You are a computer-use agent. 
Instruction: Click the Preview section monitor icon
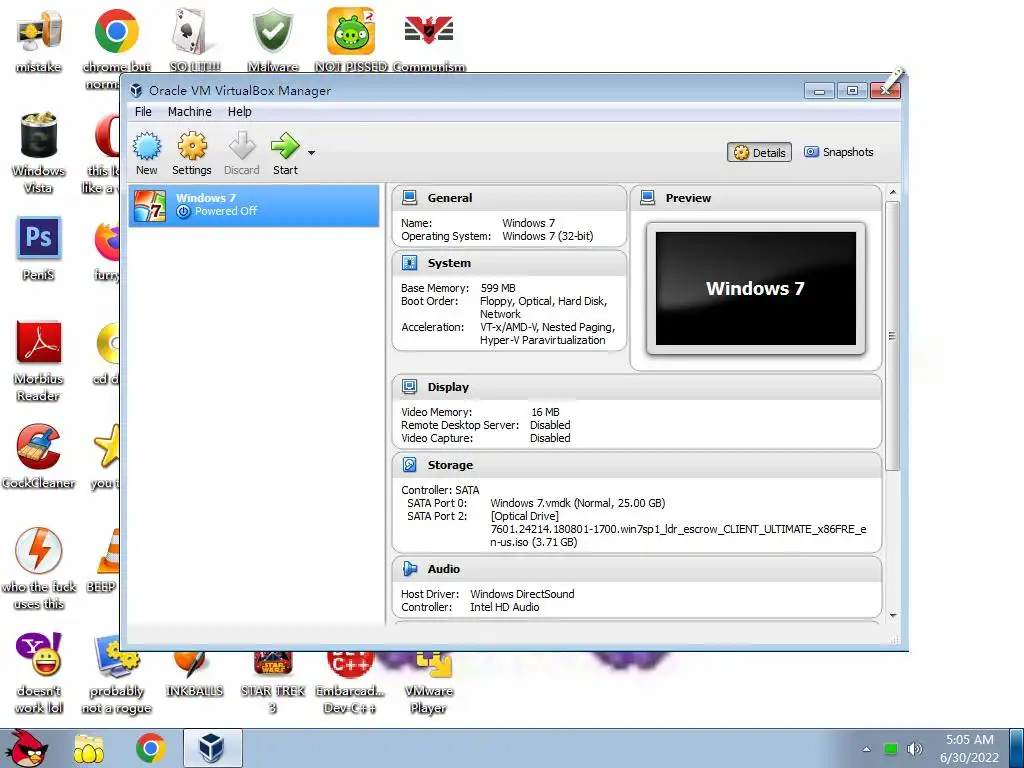648,197
